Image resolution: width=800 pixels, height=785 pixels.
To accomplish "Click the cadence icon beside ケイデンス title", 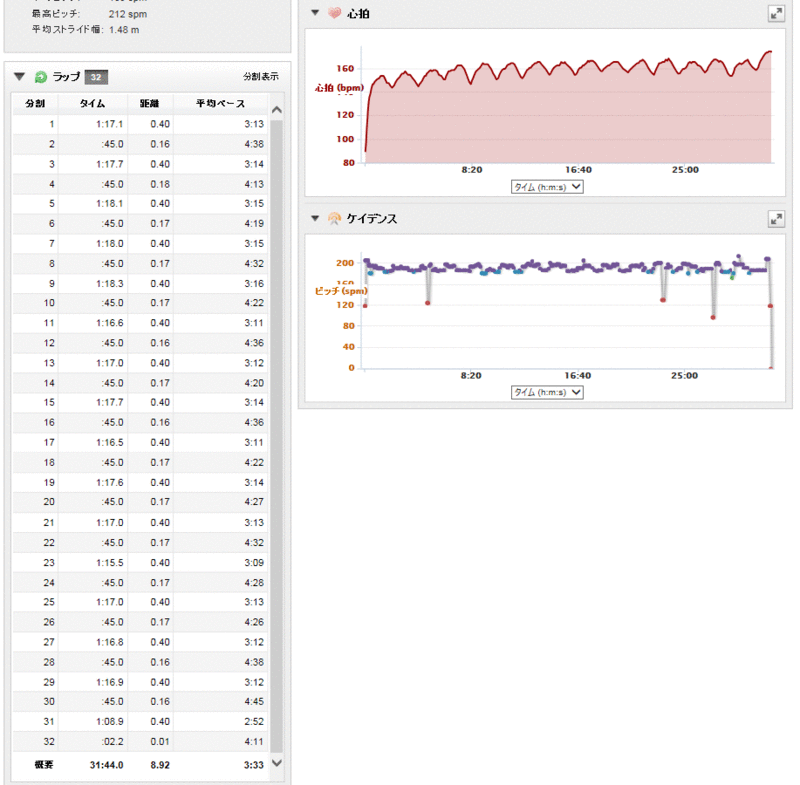I will (x=334, y=218).
